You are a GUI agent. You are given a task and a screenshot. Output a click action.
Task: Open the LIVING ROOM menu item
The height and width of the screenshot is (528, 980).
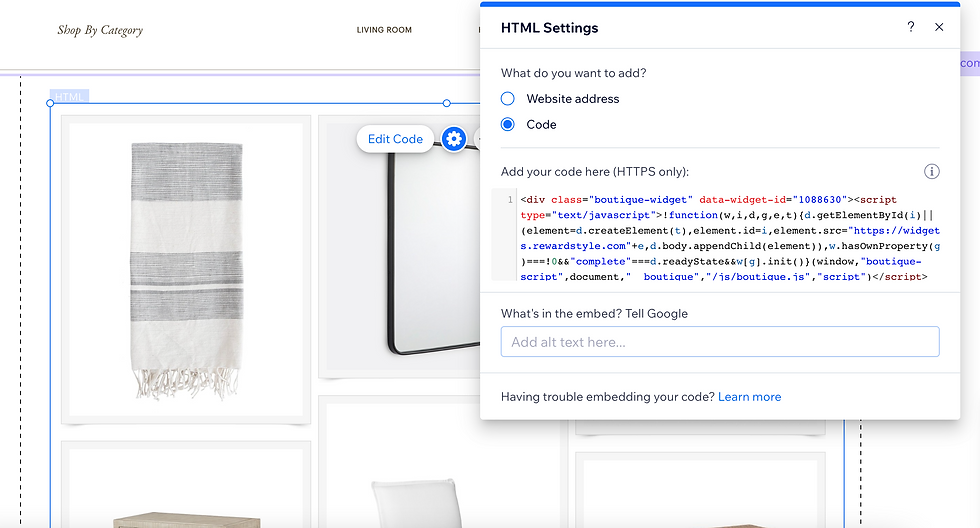384,30
